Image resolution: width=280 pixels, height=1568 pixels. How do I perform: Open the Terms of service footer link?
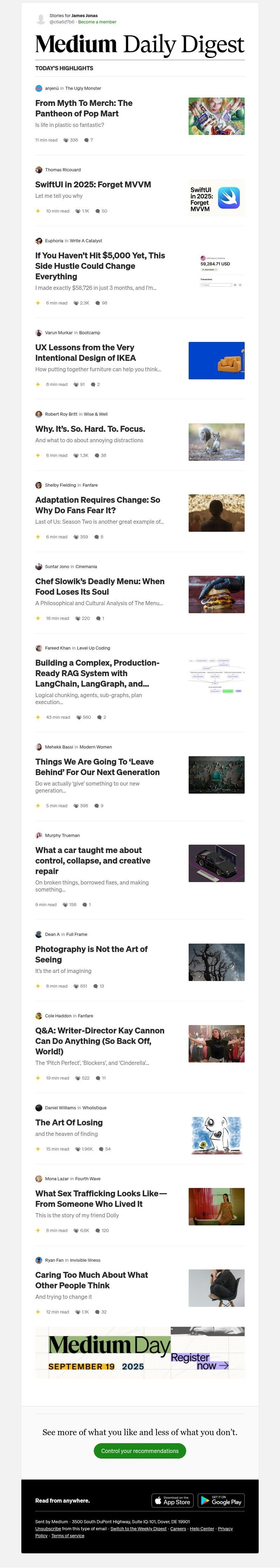tap(68, 1536)
